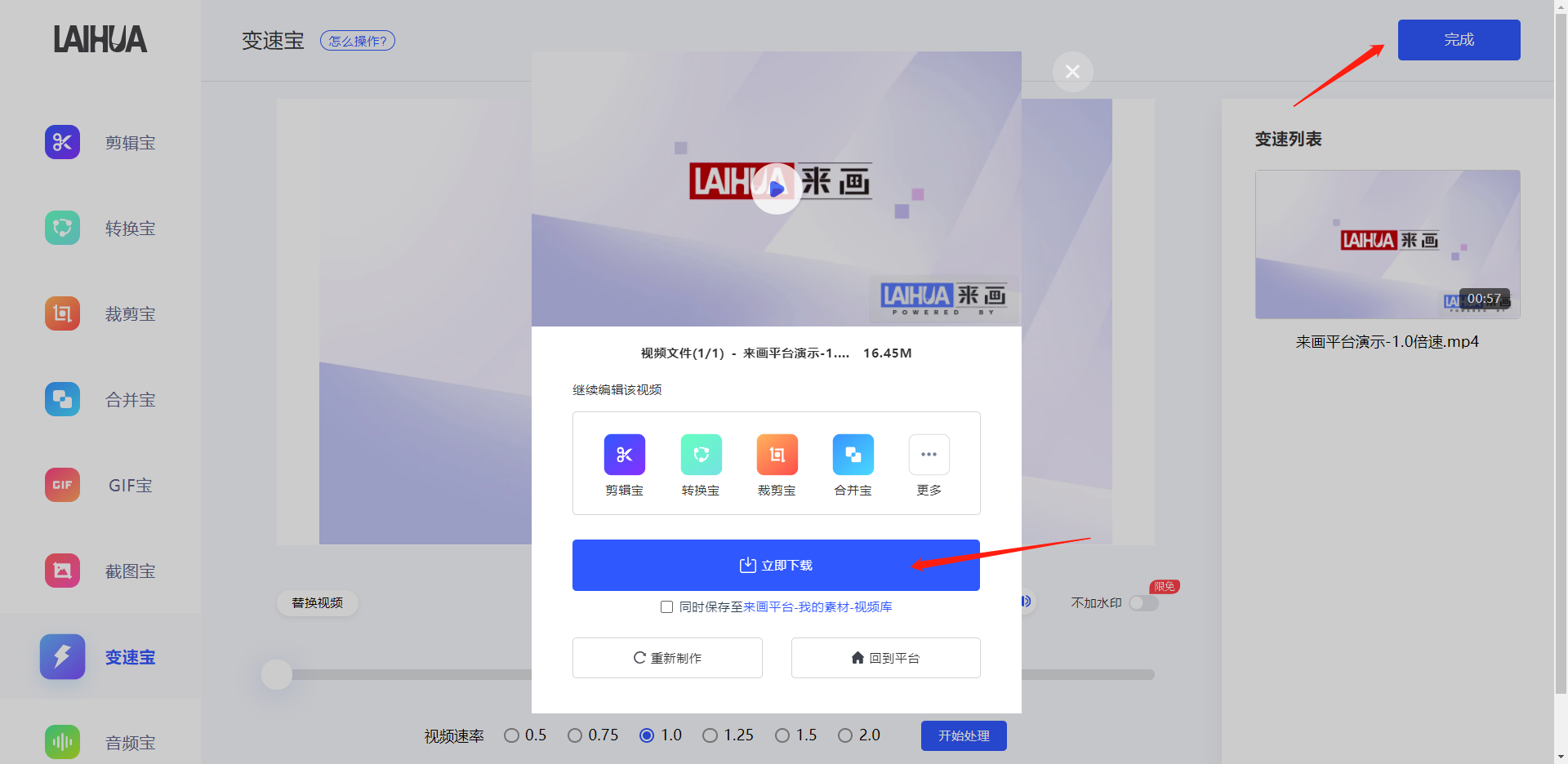Check 同时保存至来画平台 checkbox
Image resolution: width=1568 pixels, height=764 pixels.
pos(666,607)
